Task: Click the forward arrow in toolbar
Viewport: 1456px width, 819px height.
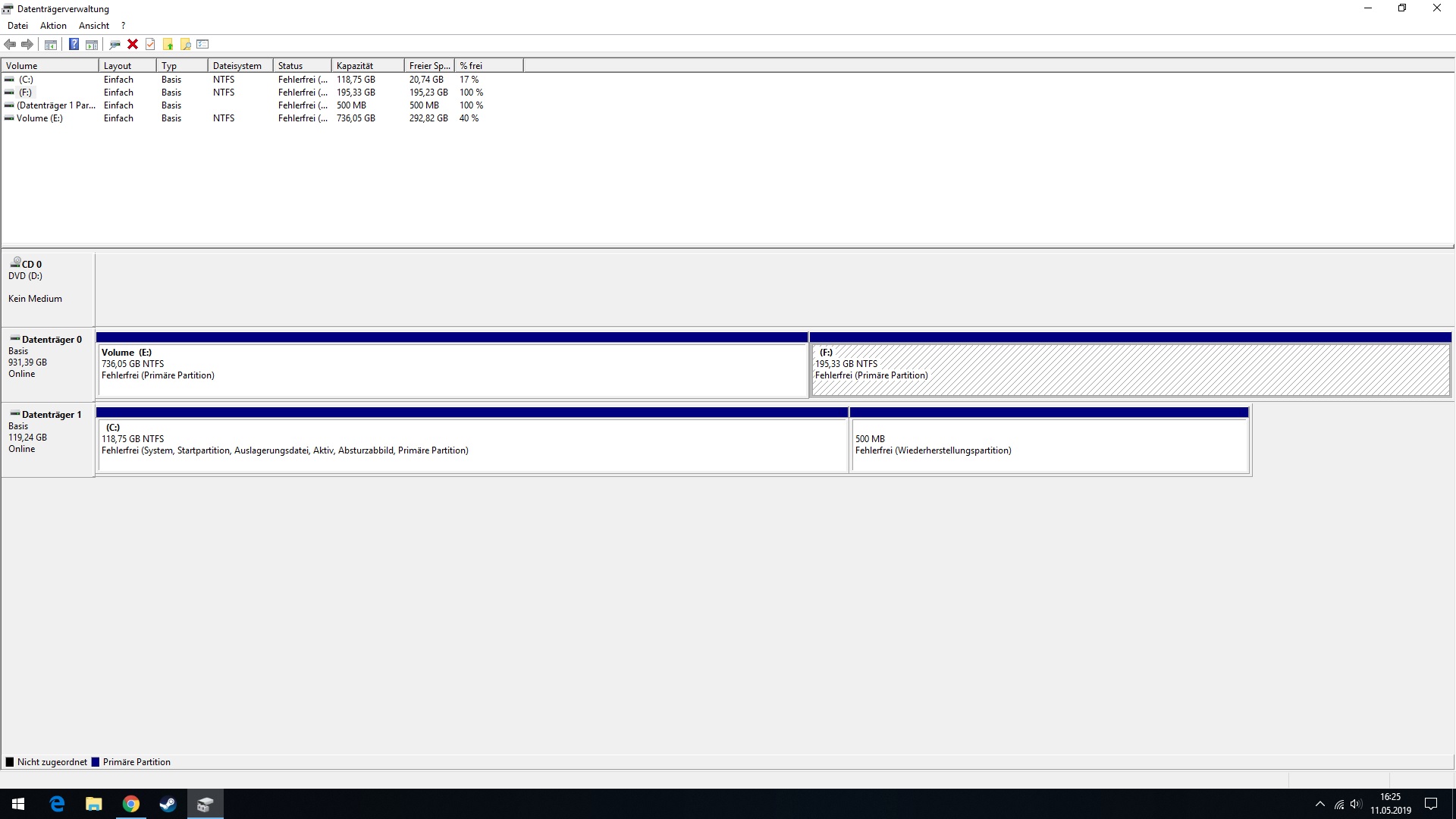Action: click(27, 44)
